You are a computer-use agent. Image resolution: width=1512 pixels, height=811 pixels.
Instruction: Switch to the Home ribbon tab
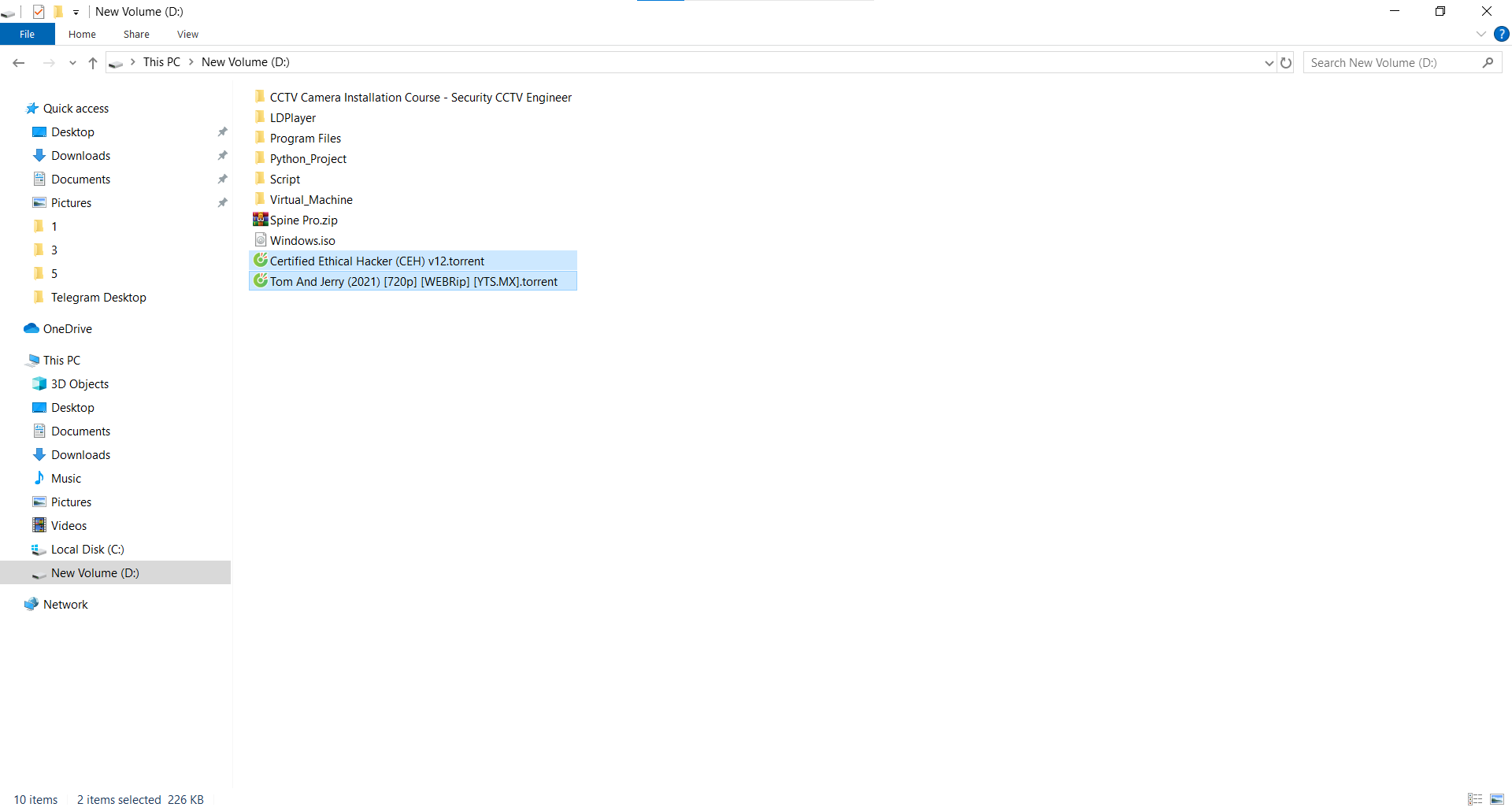(82, 34)
